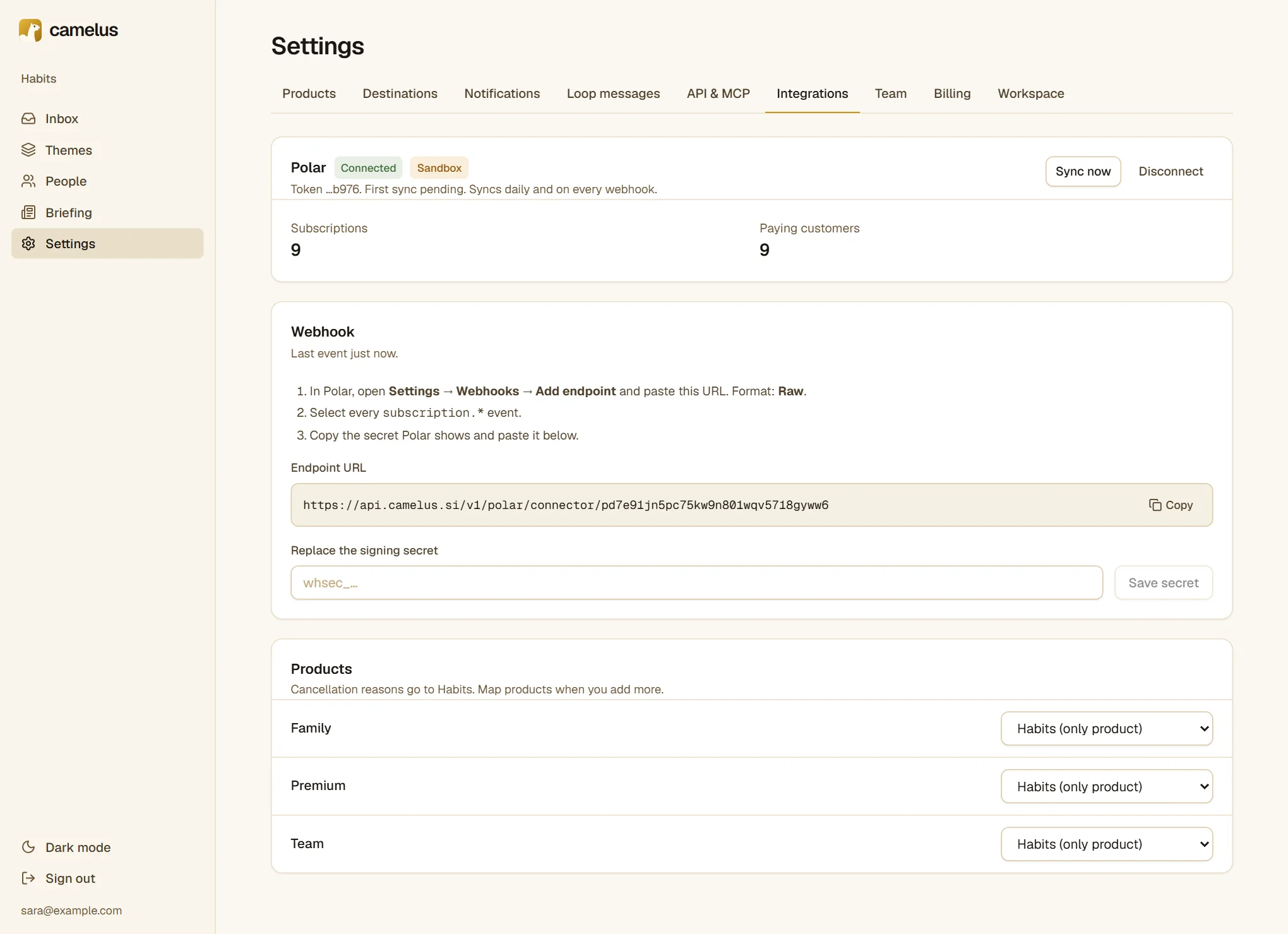Switch to the Products tab
1288x934 pixels.
(309, 93)
